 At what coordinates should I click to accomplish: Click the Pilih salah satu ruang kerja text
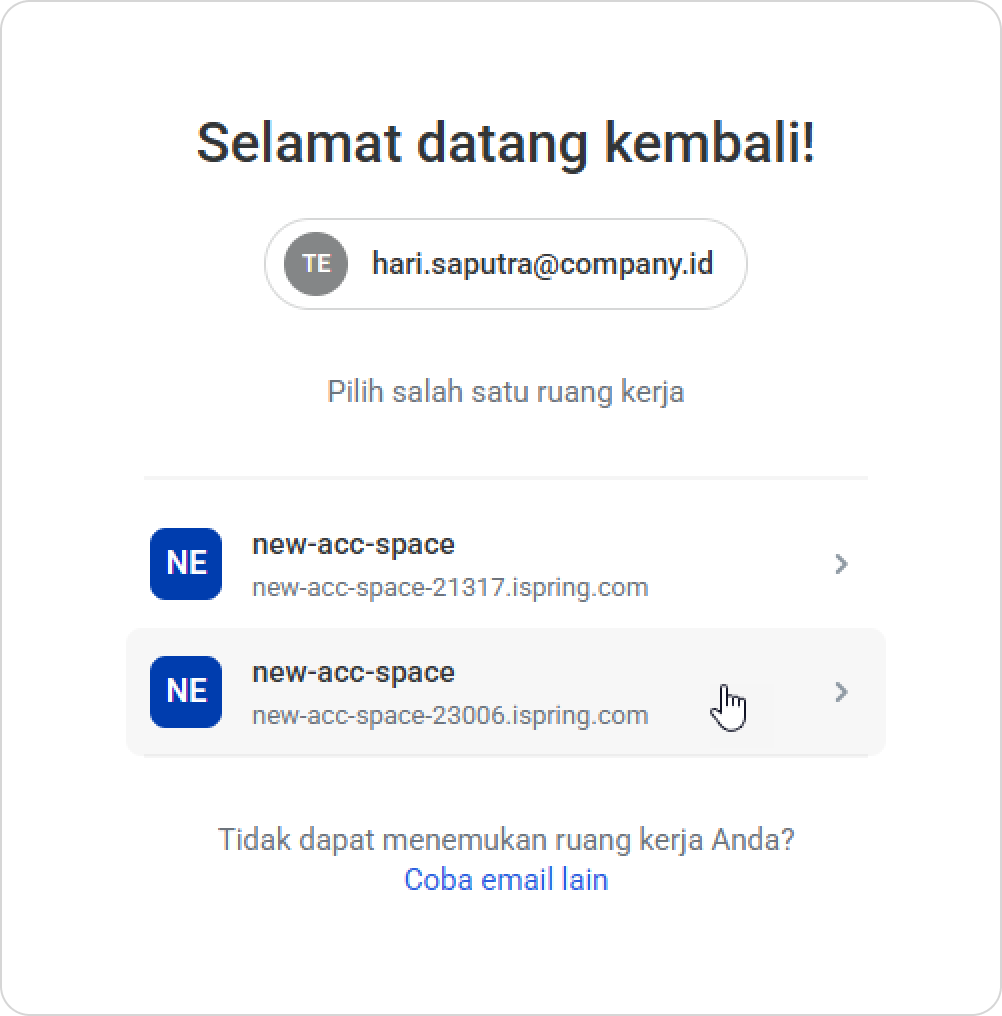[506, 391]
